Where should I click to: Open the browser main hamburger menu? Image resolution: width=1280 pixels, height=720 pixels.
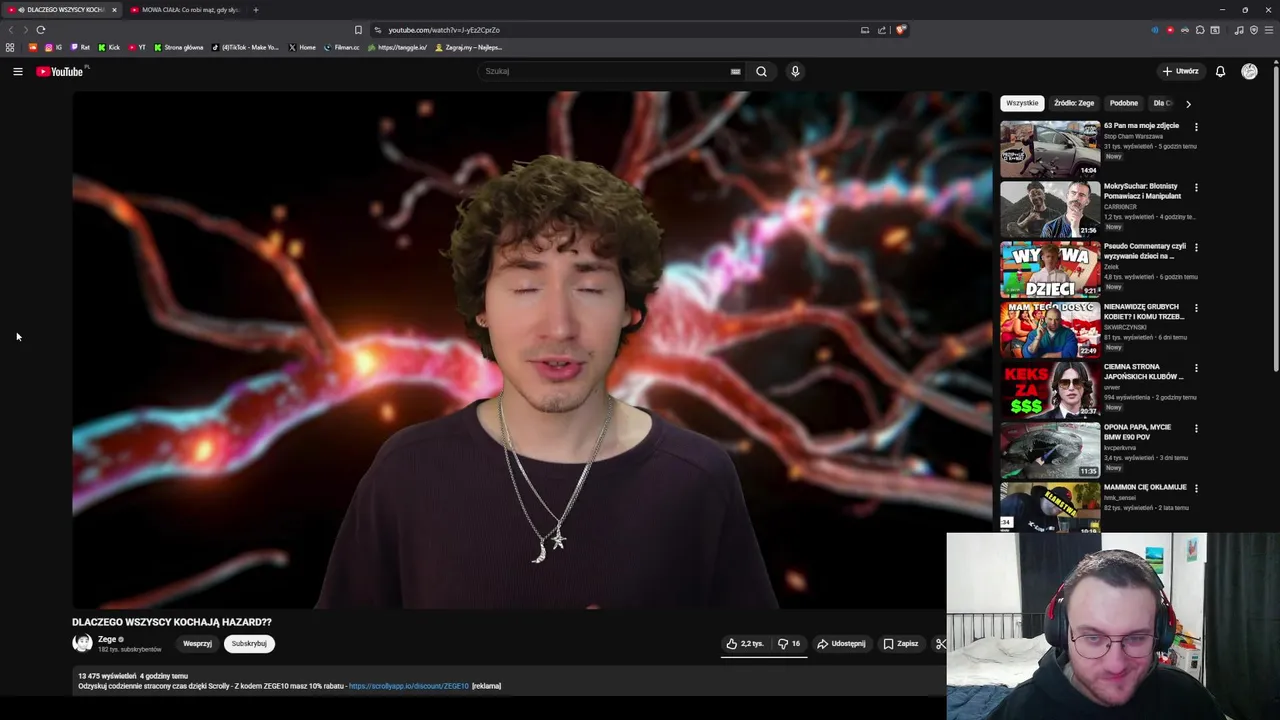click(x=1269, y=30)
